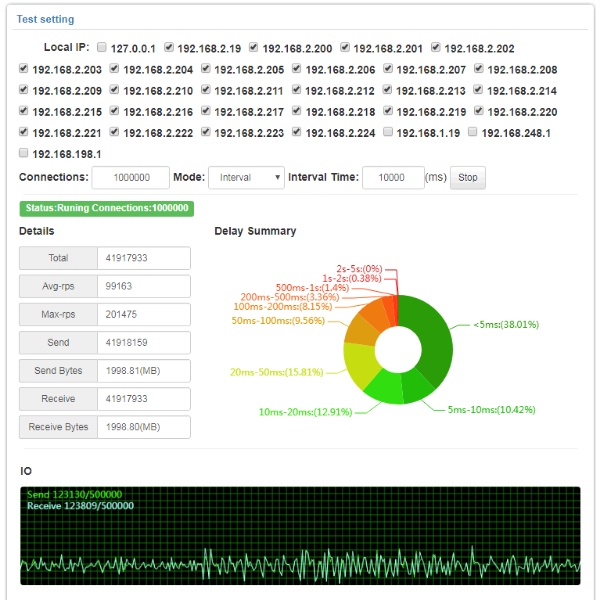Screen dimensions: 600x600
Task: Click the 500ms-1s:(1.4%) chart label
Action: point(312,287)
